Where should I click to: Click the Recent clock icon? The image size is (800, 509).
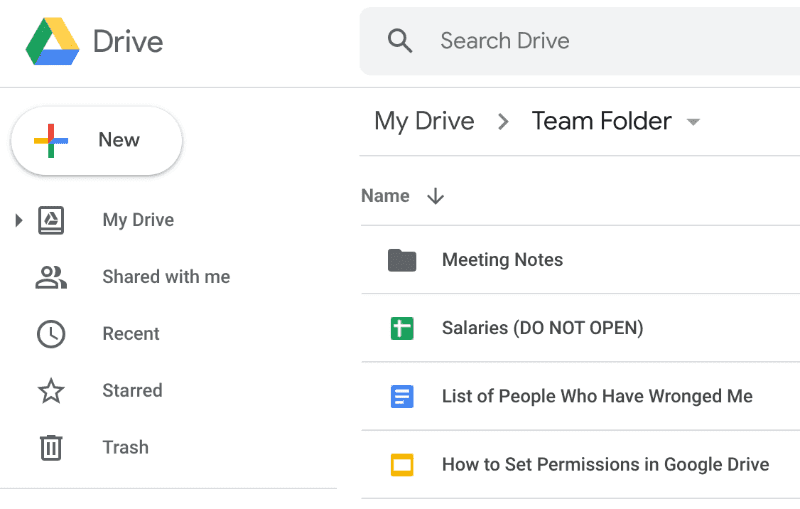click(51, 334)
